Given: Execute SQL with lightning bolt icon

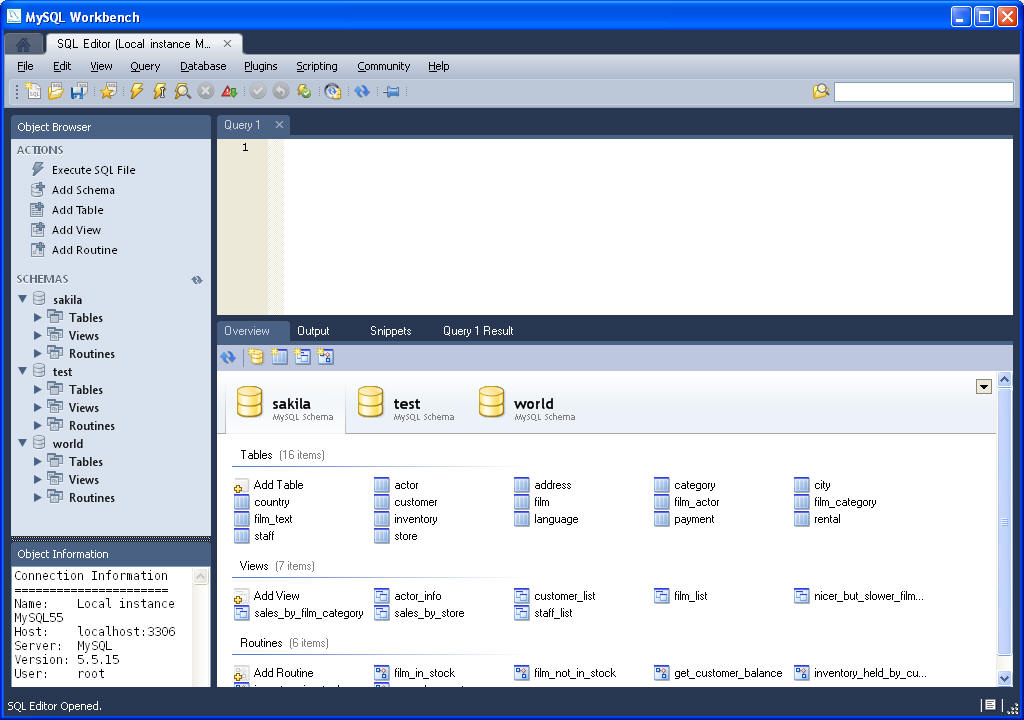Looking at the screenshot, I should pyautogui.click(x=136, y=91).
